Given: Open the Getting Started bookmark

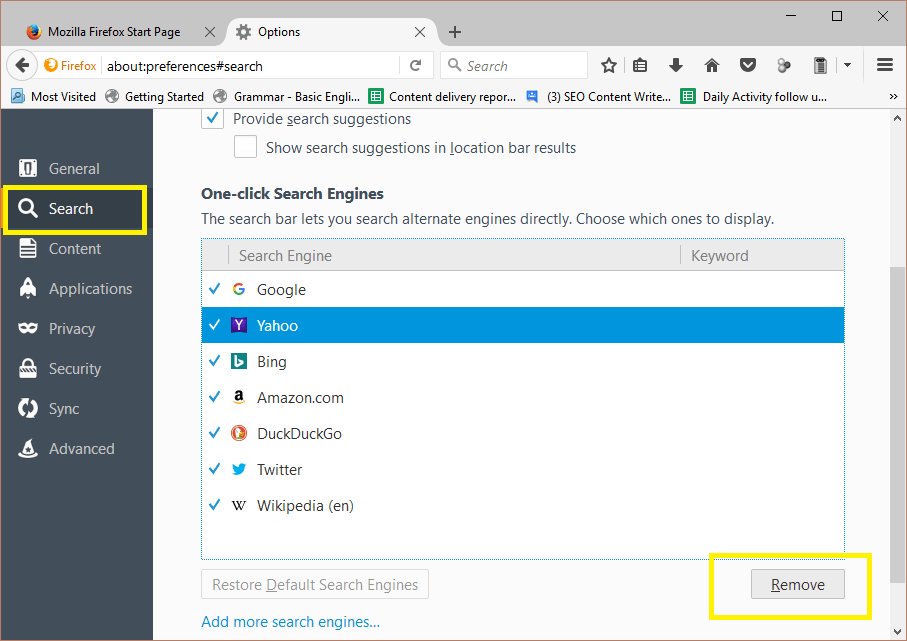Looking at the screenshot, I should [154, 97].
